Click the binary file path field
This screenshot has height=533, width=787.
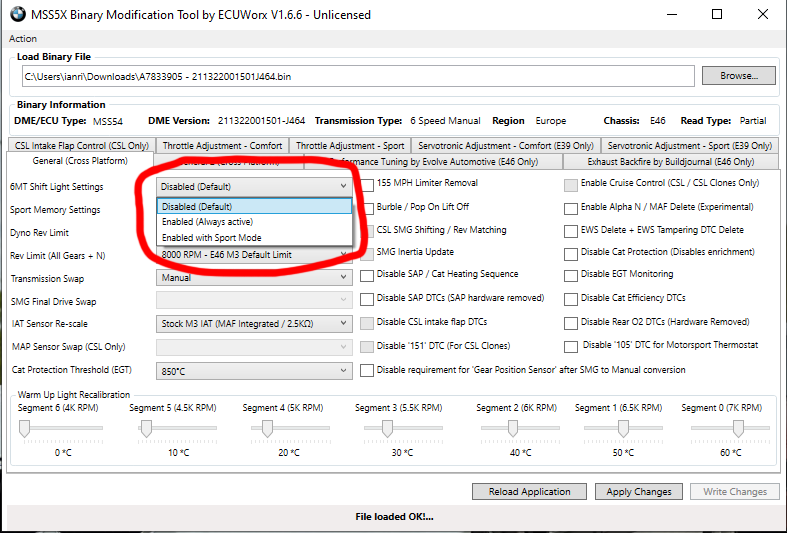[x=355, y=76]
